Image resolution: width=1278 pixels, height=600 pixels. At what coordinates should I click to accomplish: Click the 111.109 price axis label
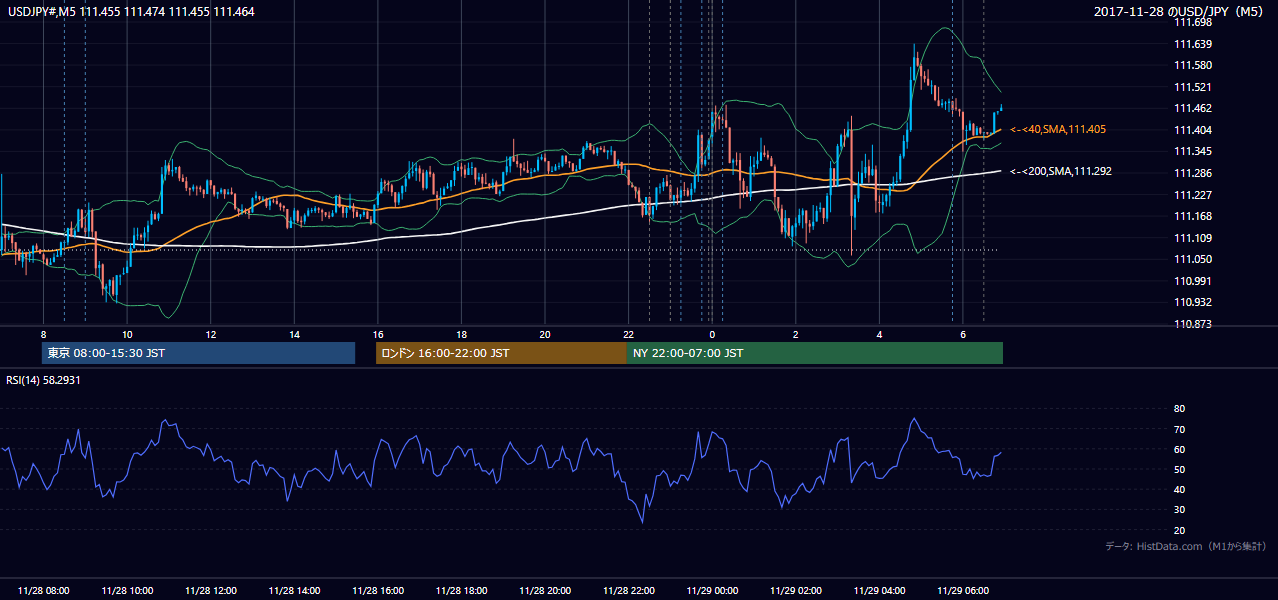pyautogui.click(x=1193, y=238)
